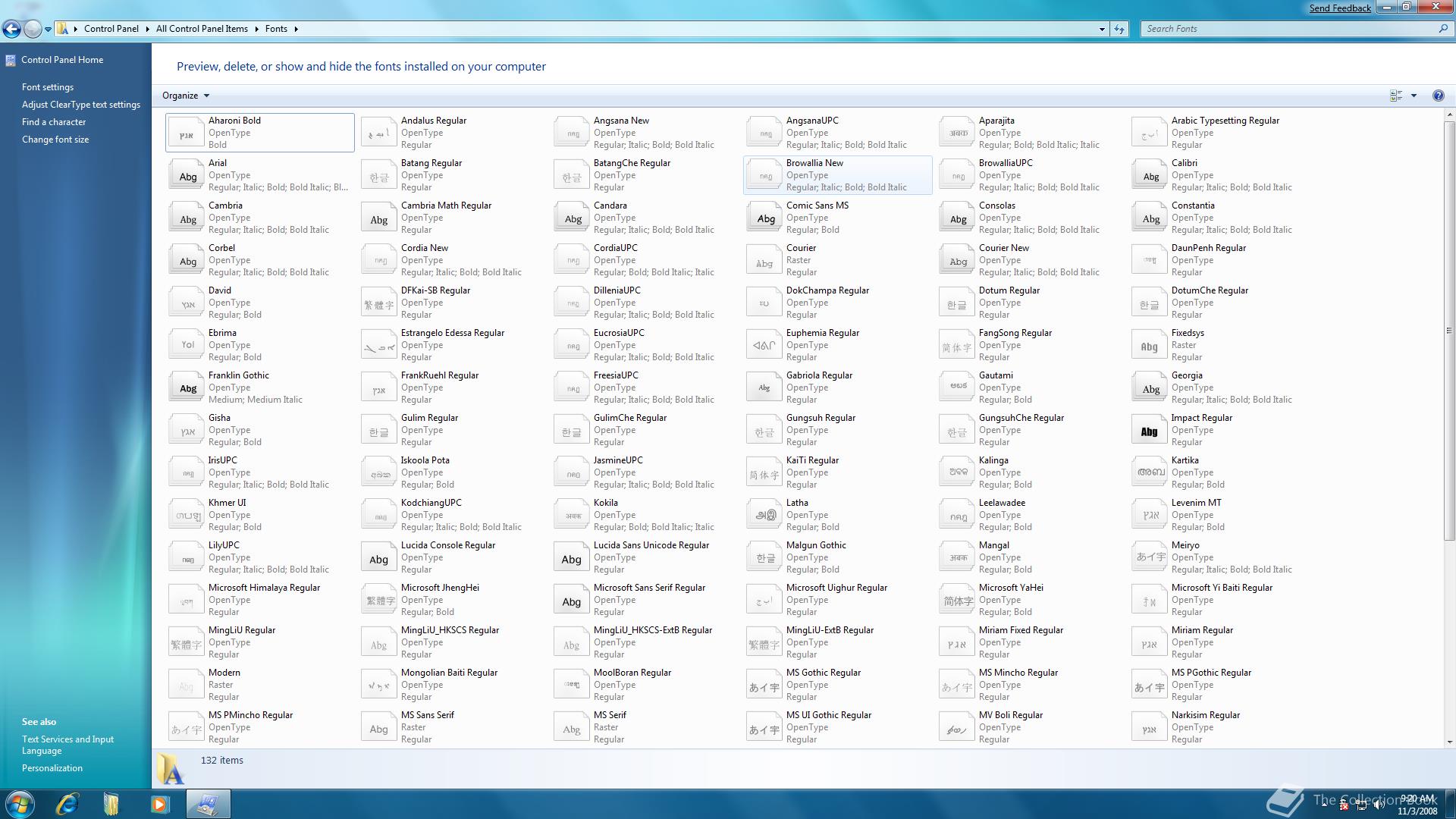
Task: Click the Calibri font icon
Action: (x=1150, y=175)
